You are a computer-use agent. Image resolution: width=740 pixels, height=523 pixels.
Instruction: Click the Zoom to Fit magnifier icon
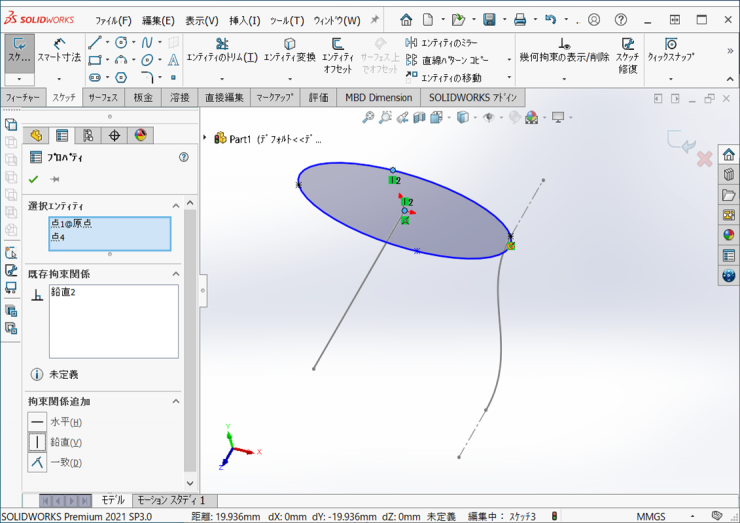368,117
